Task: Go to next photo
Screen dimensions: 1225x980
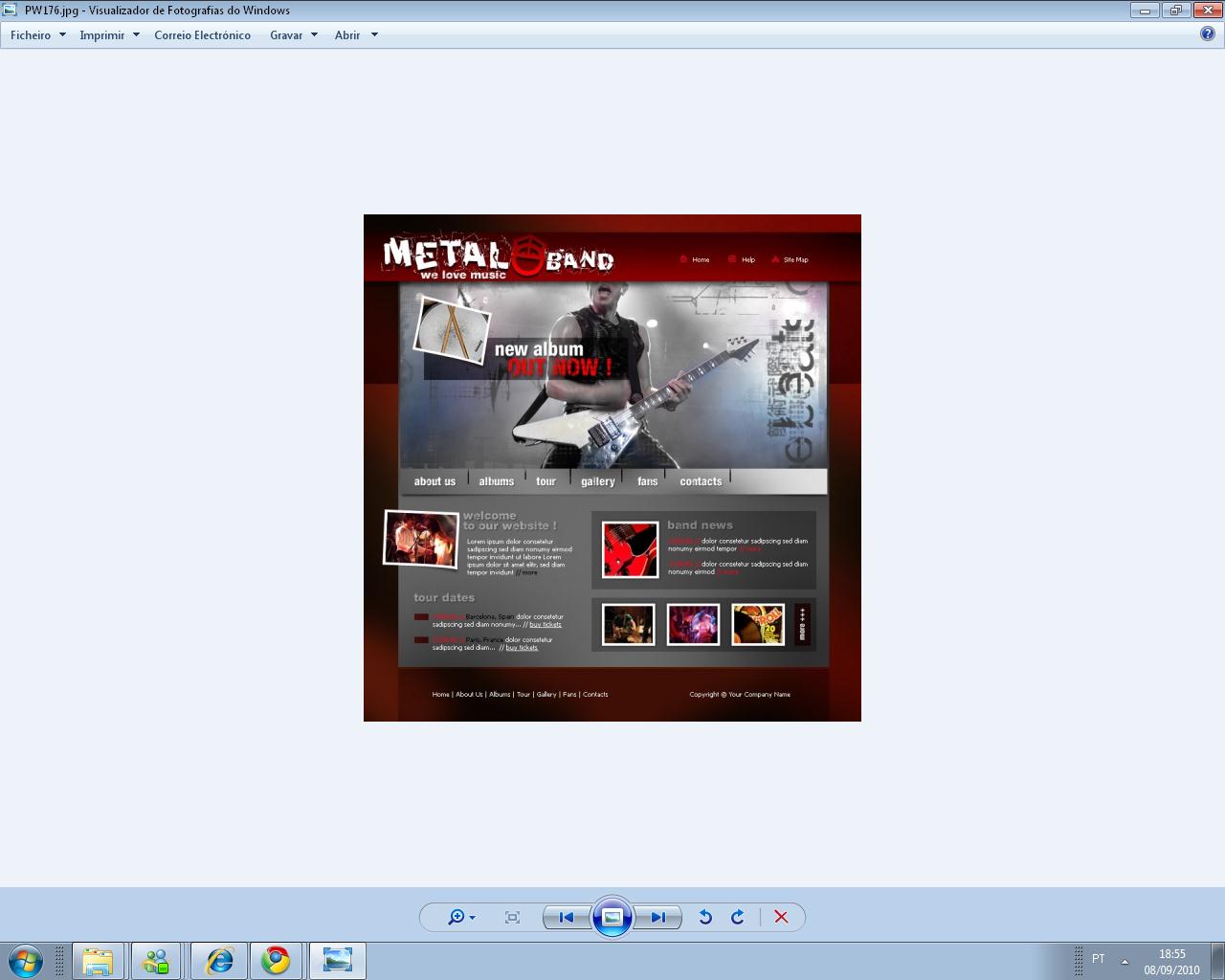Action: pyautogui.click(x=658, y=917)
